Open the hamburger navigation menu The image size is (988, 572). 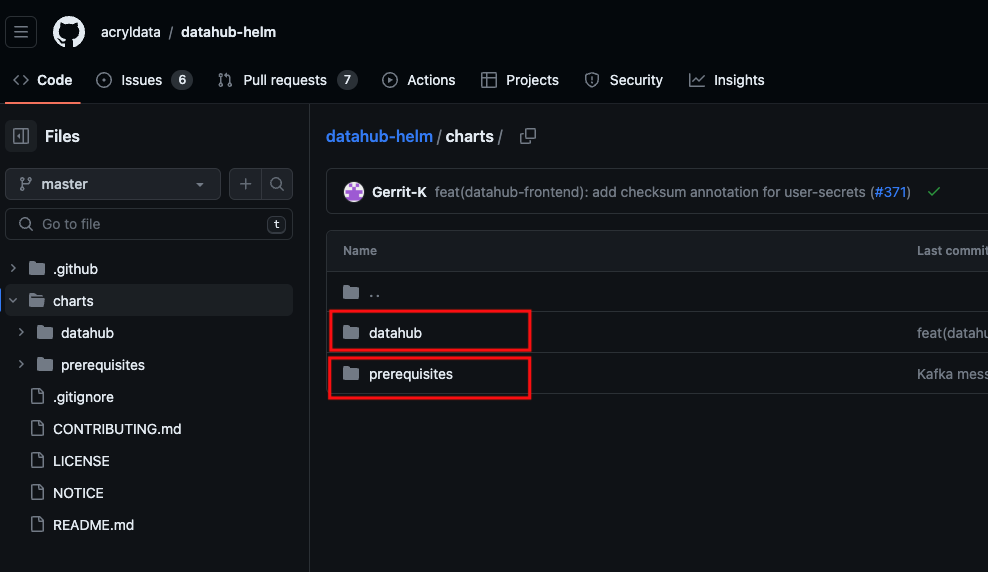(x=21, y=31)
